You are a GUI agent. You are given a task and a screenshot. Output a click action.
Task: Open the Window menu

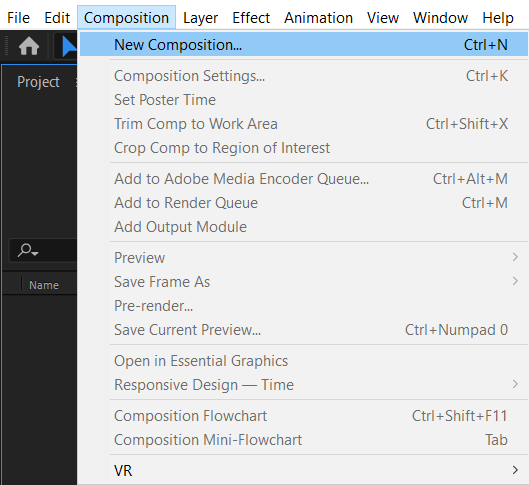pyautogui.click(x=440, y=18)
